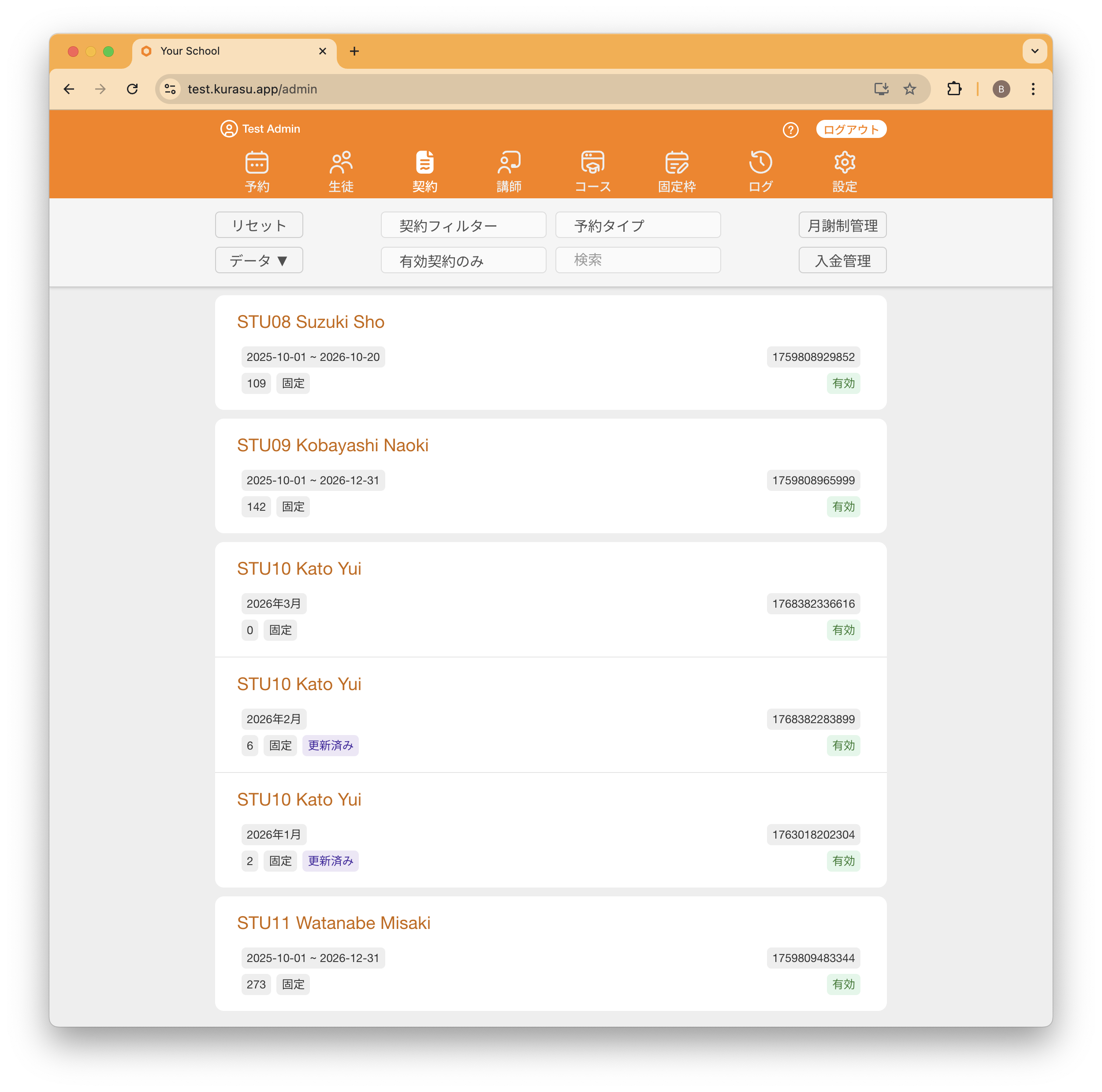Click the help question mark icon
1102x1092 pixels.
[x=790, y=130]
